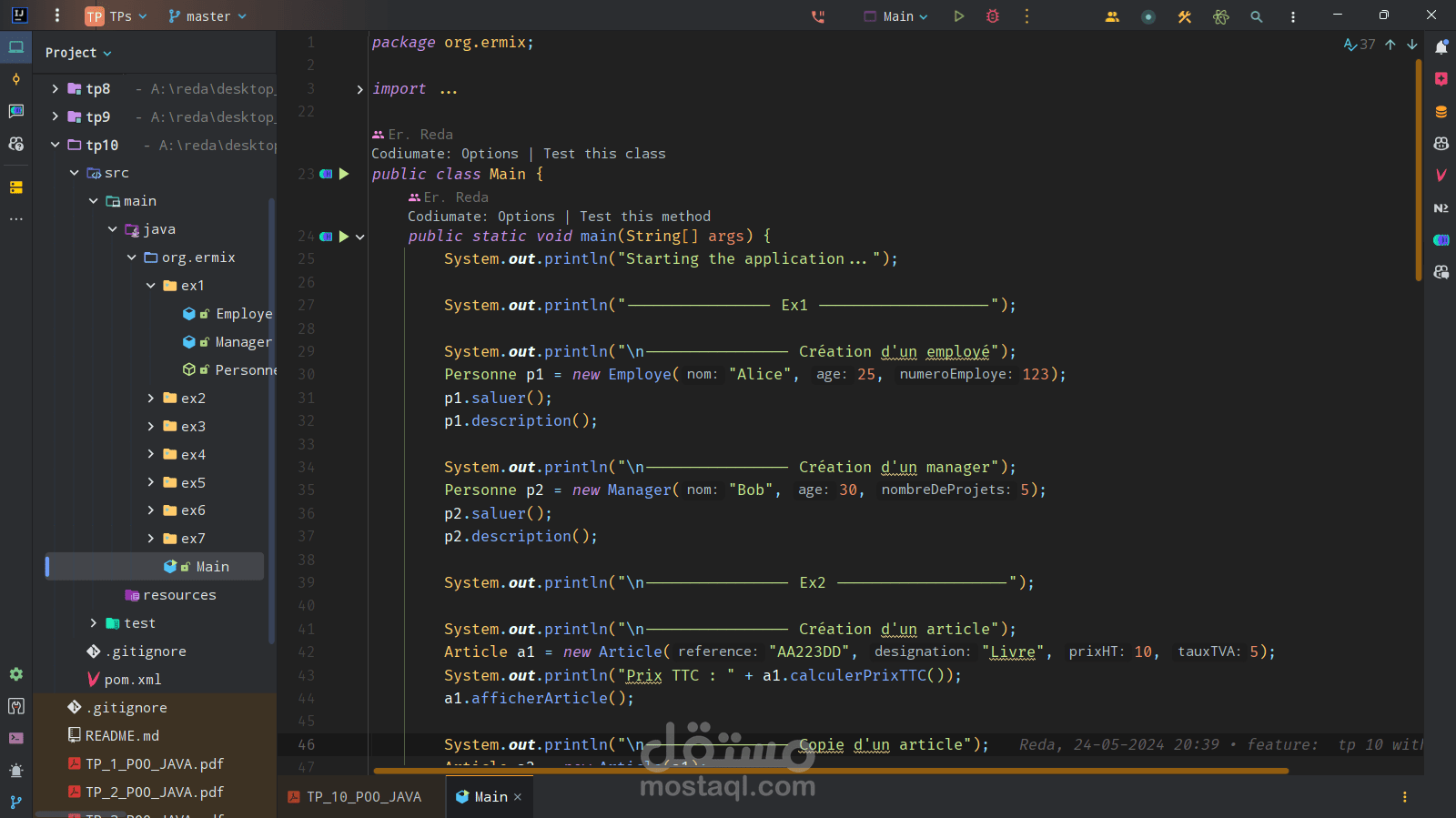The width and height of the screenshot is (1456, 818).
Task: Expand the collapsed import block
Action: (x=360, y=89)
